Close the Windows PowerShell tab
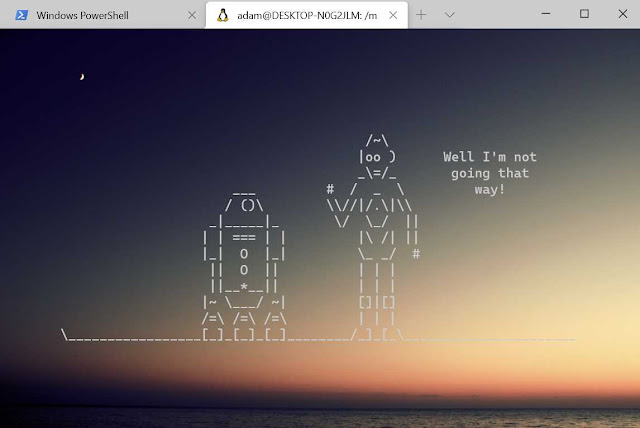640x428 pixels. pyautogui.click(x=192, y=16)
